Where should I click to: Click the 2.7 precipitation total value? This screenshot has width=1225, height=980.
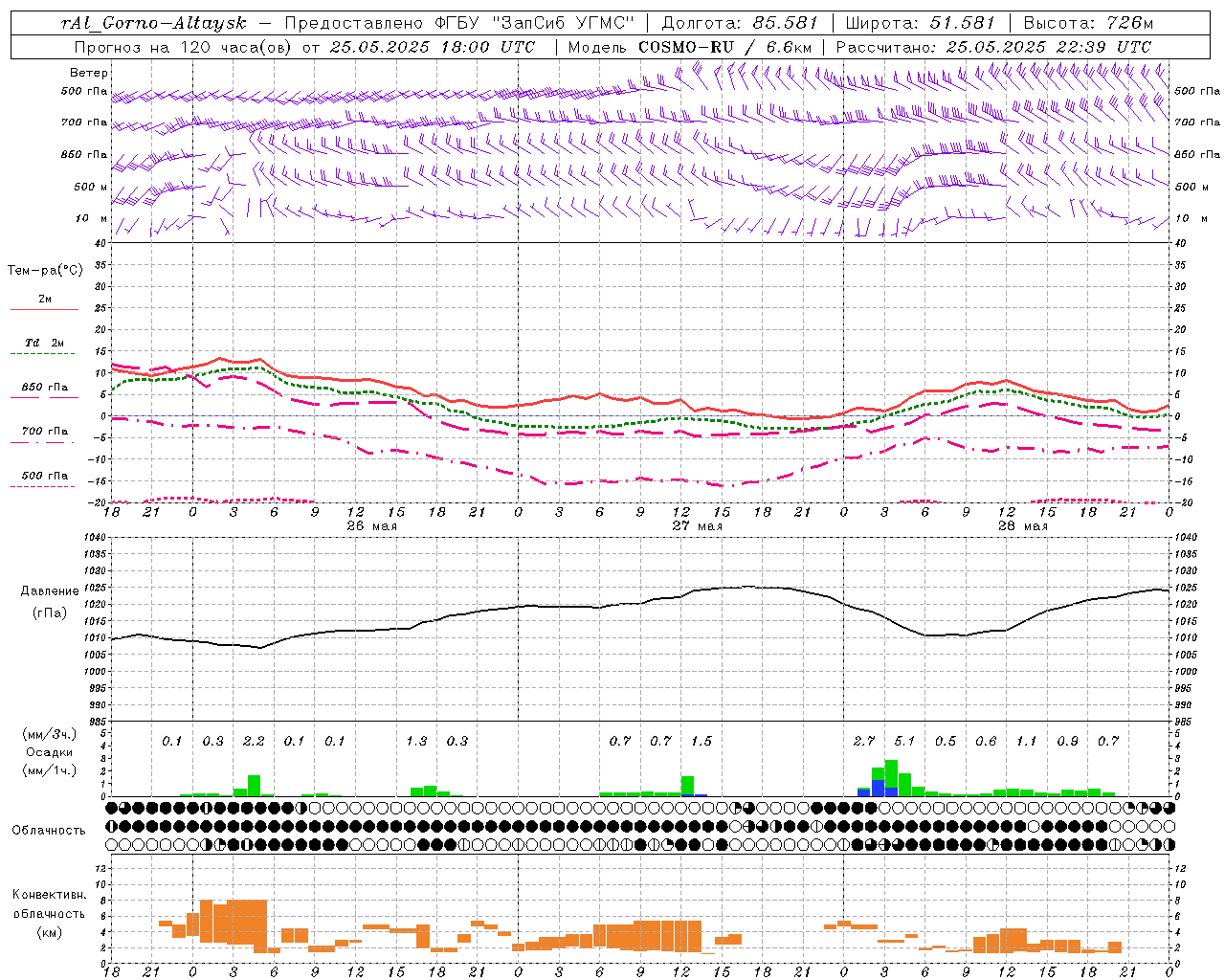tap(864, 742)
